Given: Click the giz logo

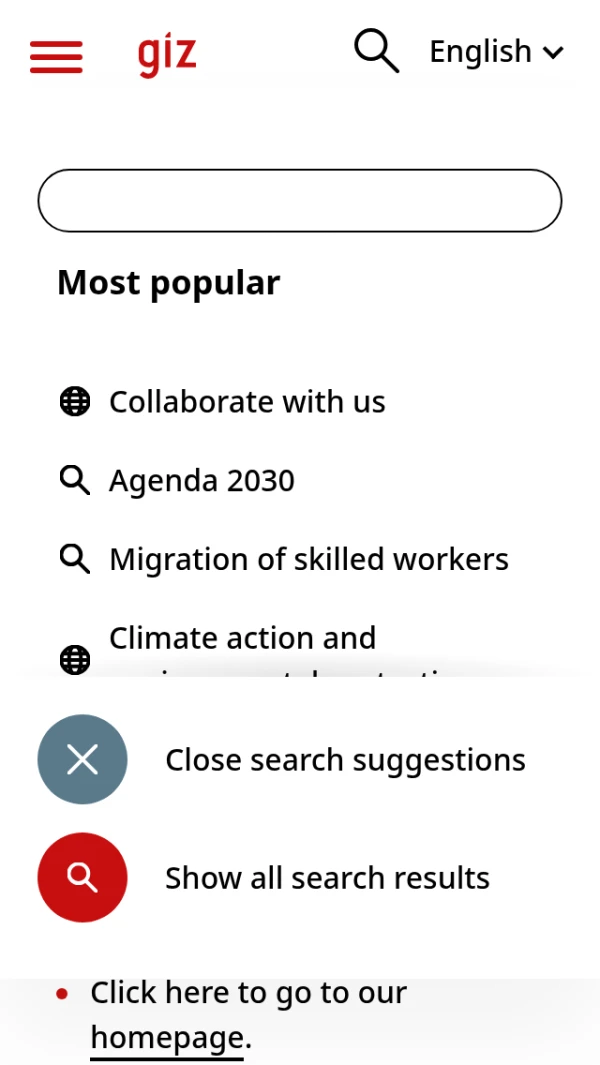Looking at the screenshot, I should pyautogui.click(x=167, y=56).
